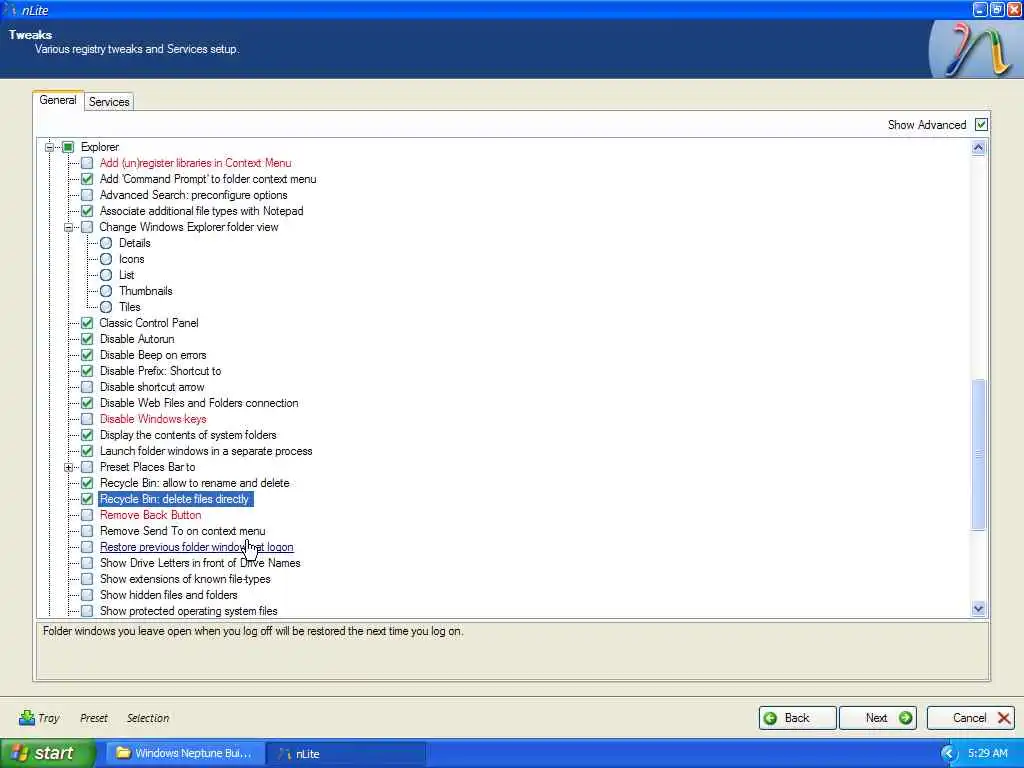Uncheck Disable Web Files and Folders connection
Image resolution: width=1024 pixels, height=768 pixels.
87,403
